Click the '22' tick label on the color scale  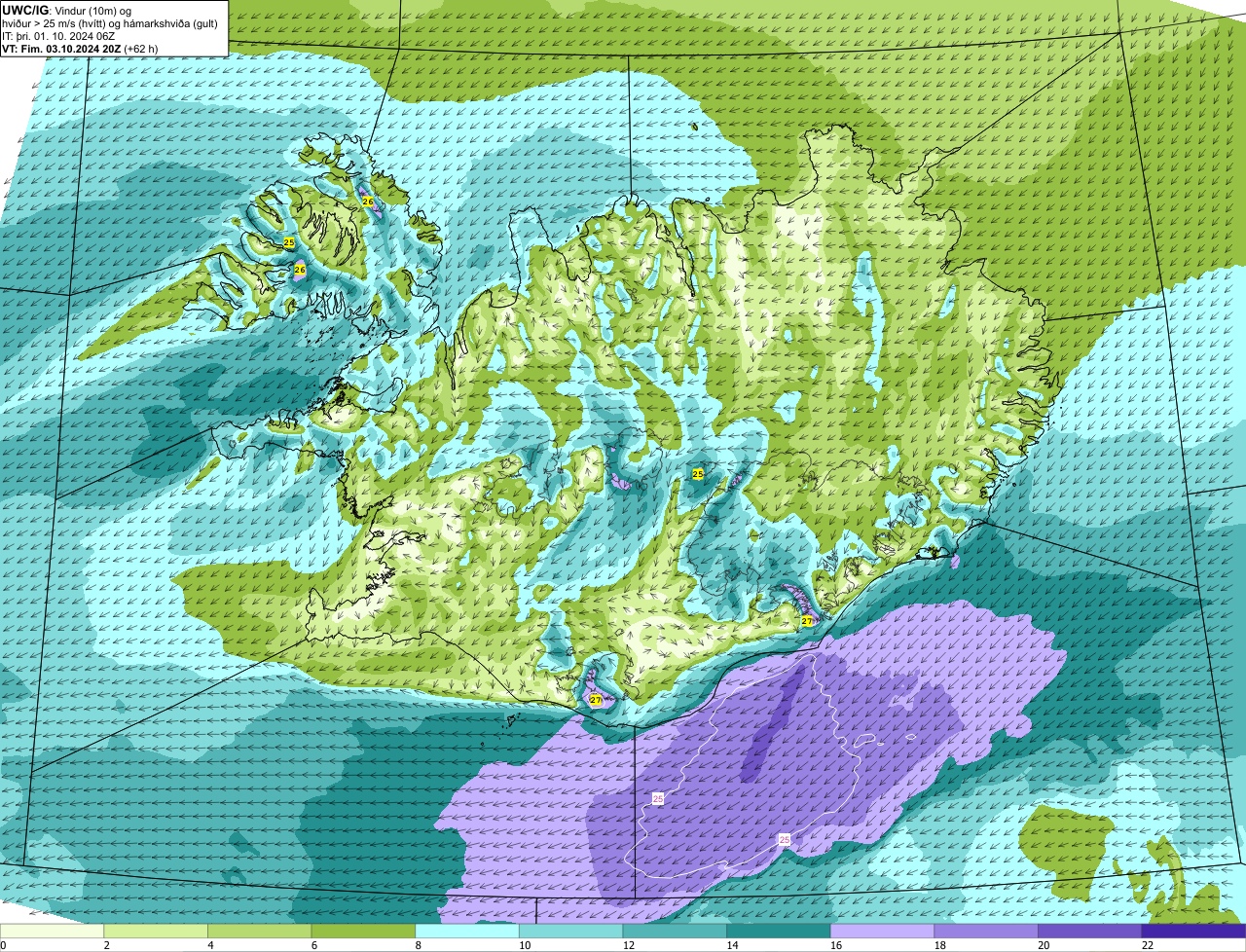(1148, 945)
